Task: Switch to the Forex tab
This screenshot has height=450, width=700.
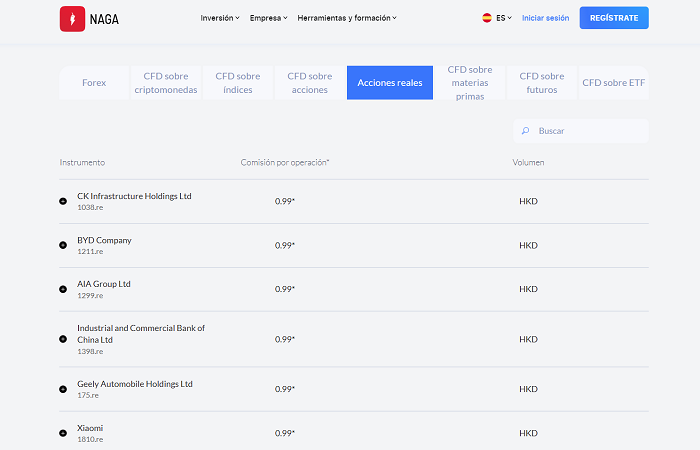Action: pyautogui.click(x=94, y=83)
